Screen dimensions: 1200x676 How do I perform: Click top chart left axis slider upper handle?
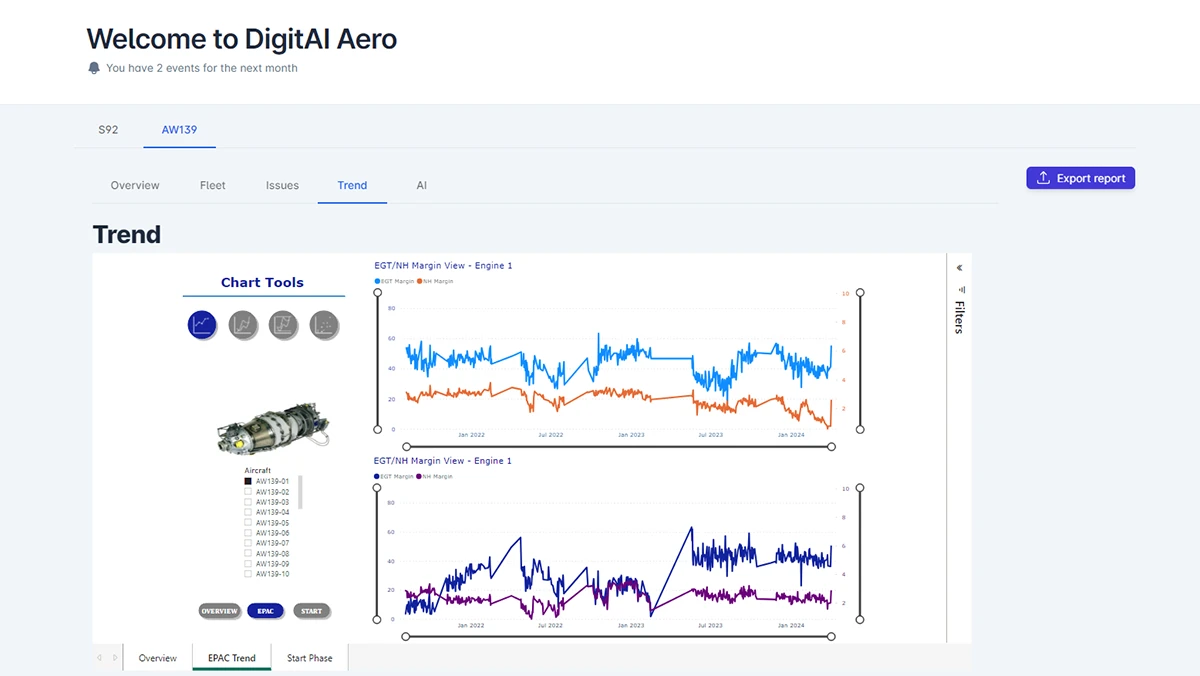coord(377,294)
